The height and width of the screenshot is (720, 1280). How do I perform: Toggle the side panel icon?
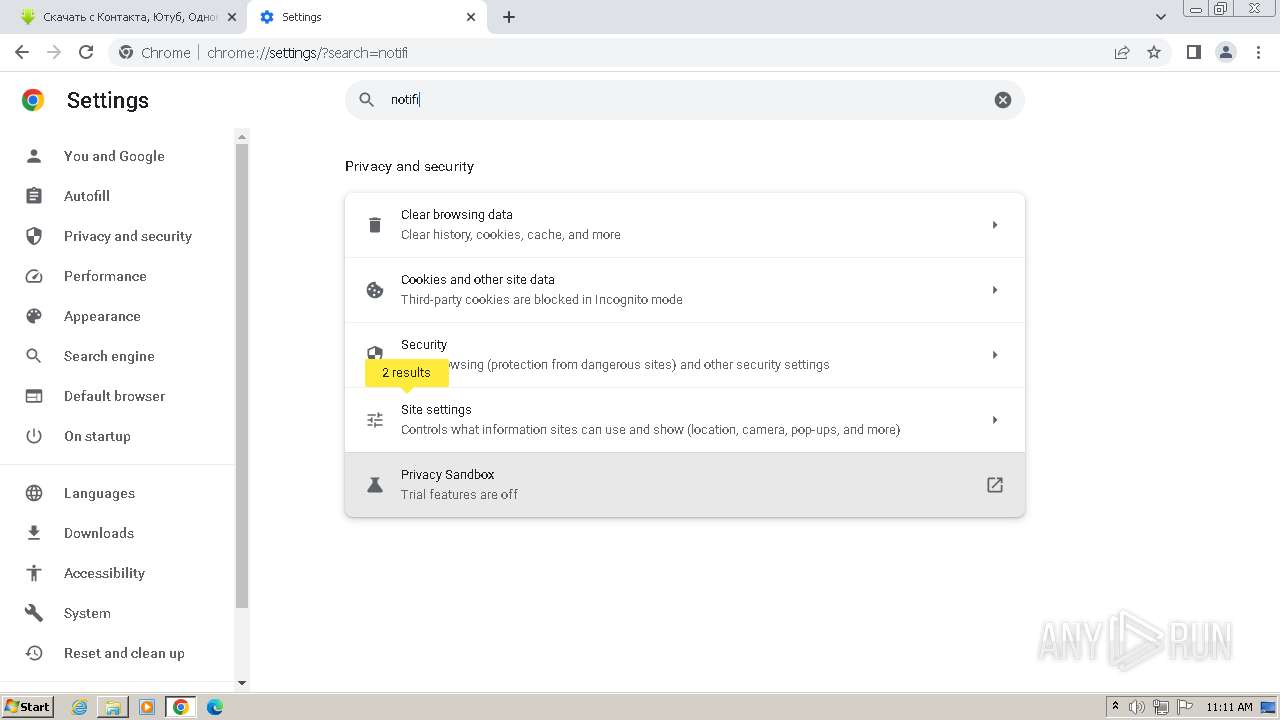1193,52
